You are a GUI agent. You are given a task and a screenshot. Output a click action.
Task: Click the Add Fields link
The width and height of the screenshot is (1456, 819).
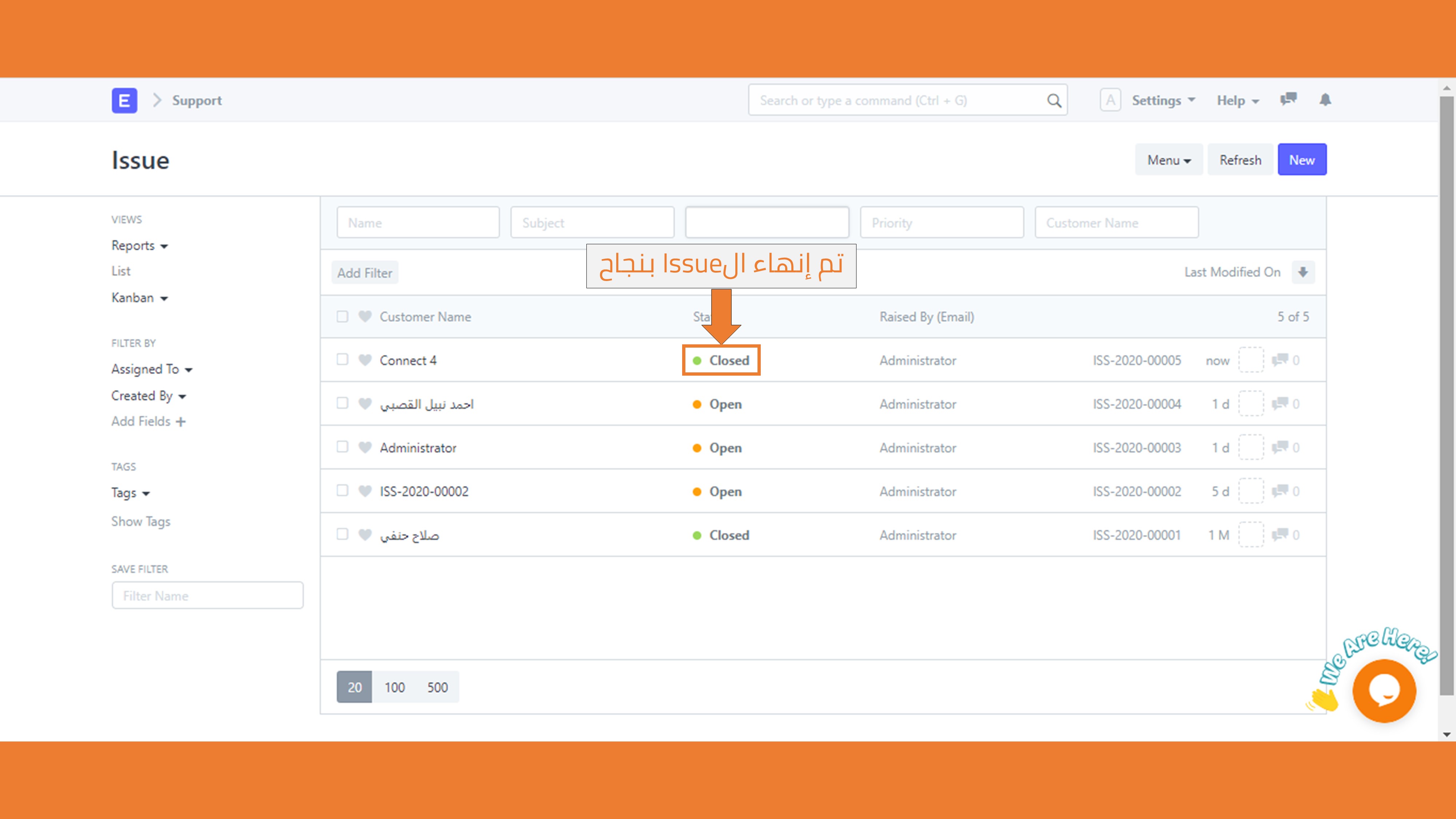pos(141,422)
